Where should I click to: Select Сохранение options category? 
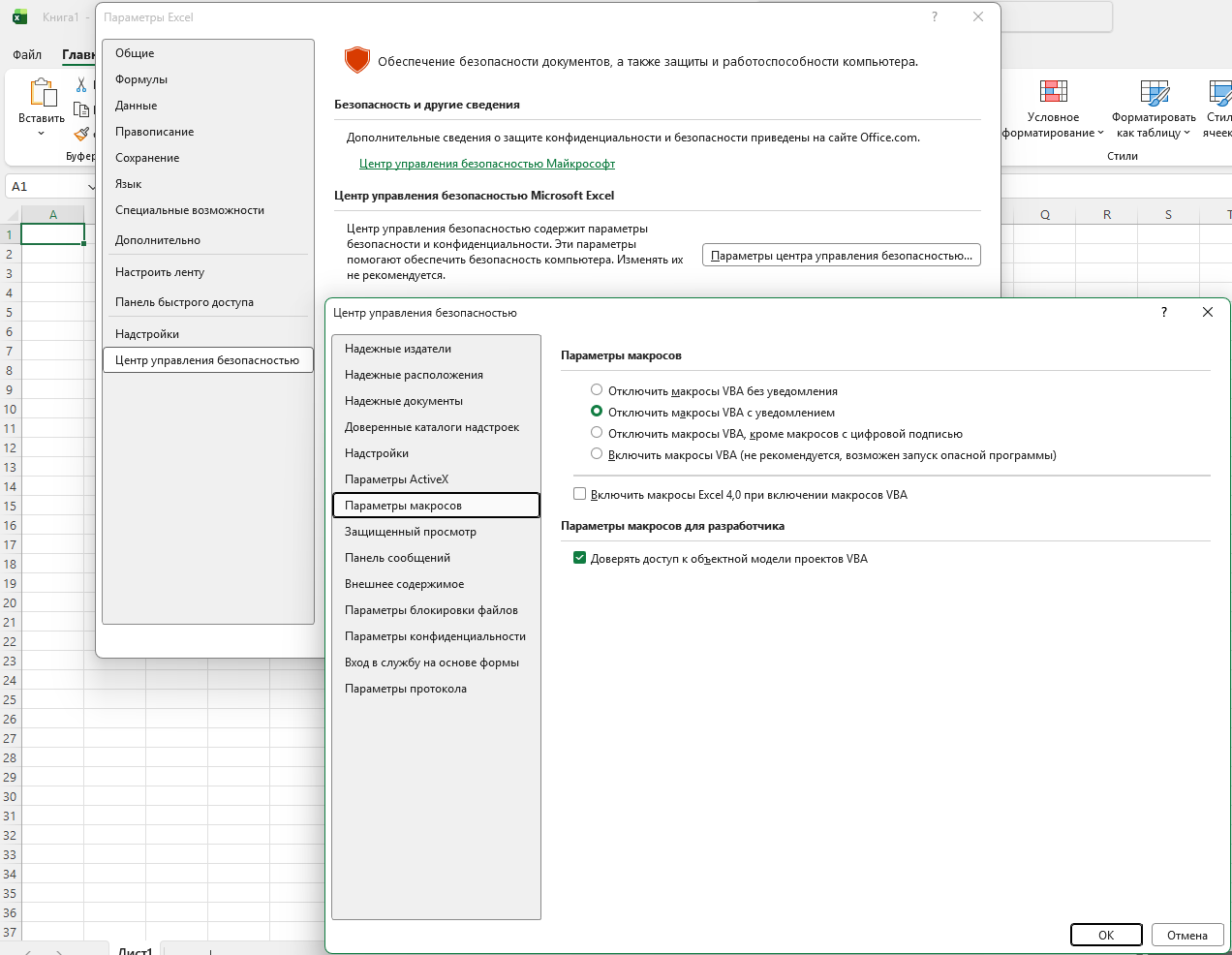point(207,158)
